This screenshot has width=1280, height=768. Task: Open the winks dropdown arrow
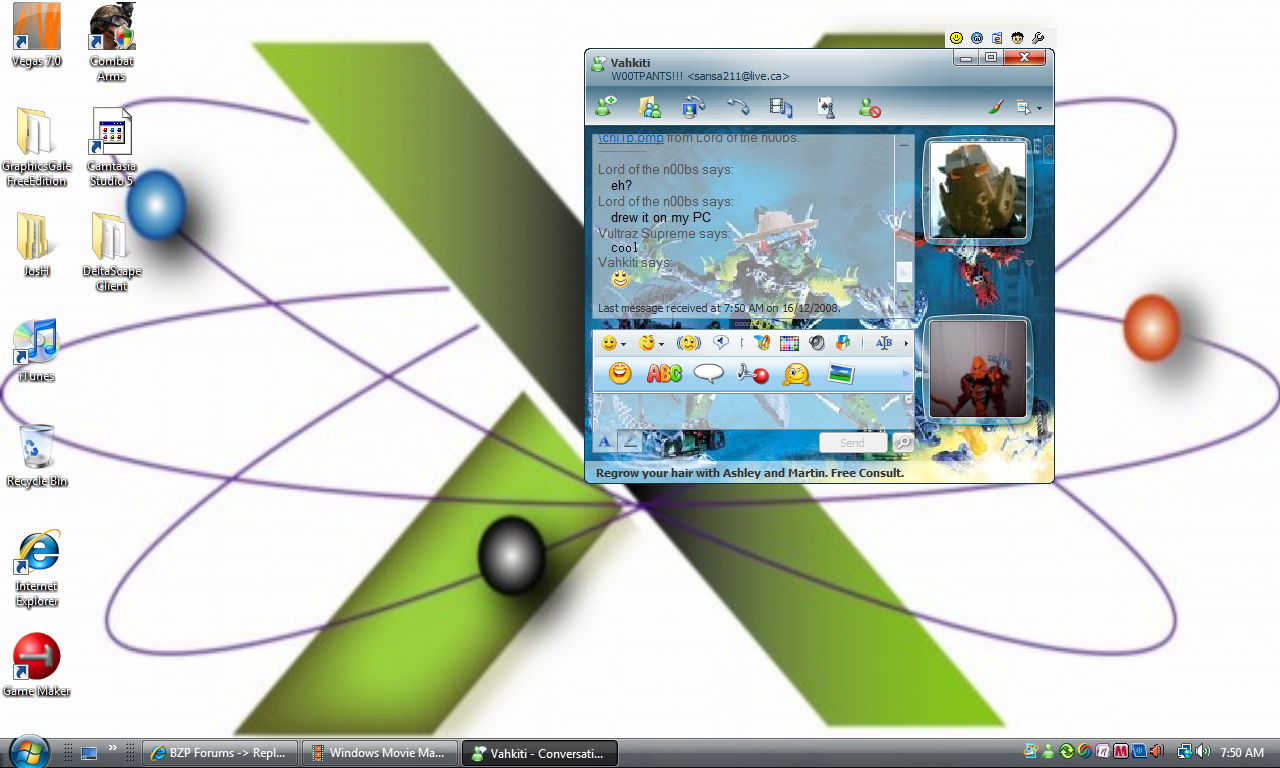pyautogui.click(x=661, y=343)
